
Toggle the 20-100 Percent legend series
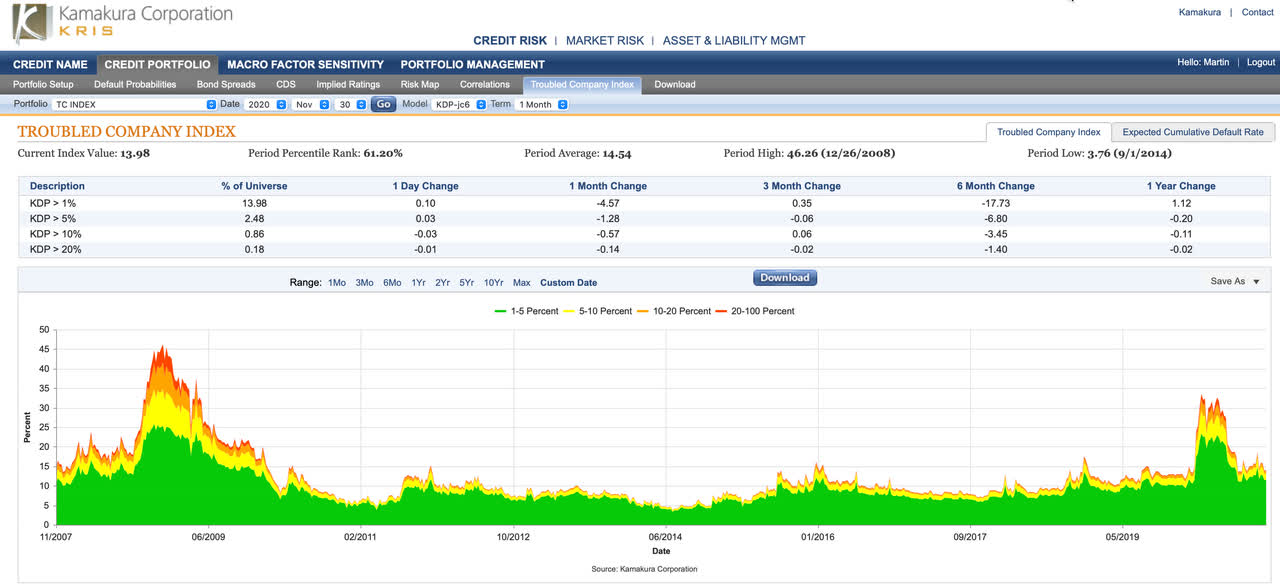[755, 311]
